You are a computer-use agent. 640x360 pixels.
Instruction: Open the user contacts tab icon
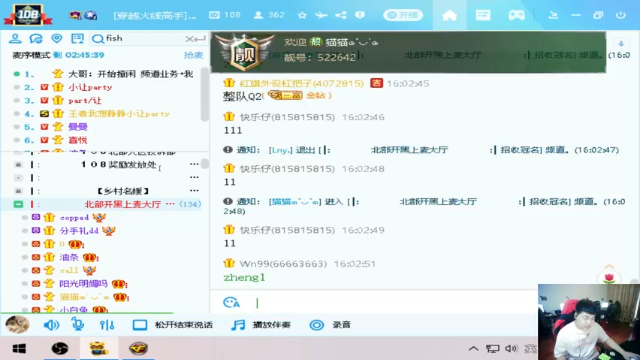click(15, 38)
